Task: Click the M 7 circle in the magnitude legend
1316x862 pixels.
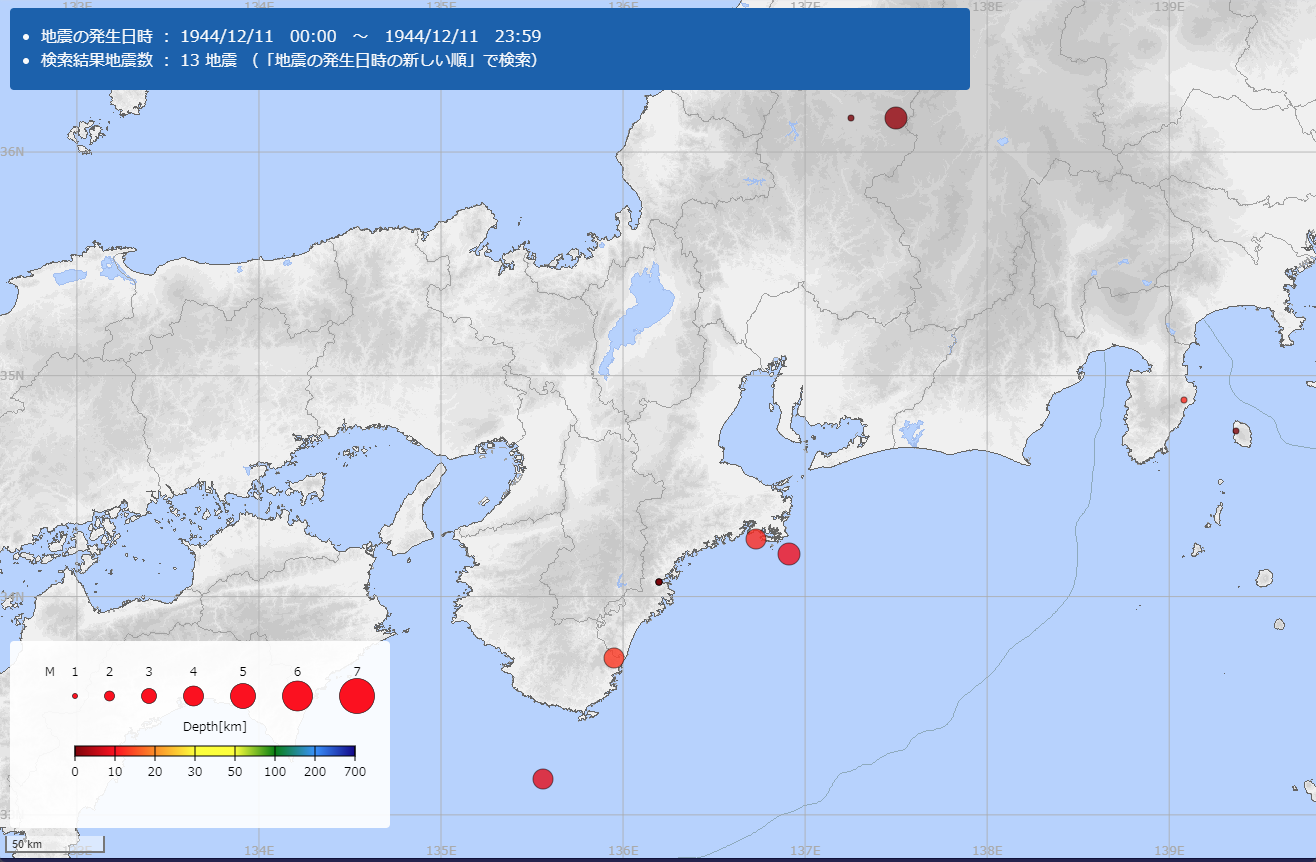Action: [357, 696]
